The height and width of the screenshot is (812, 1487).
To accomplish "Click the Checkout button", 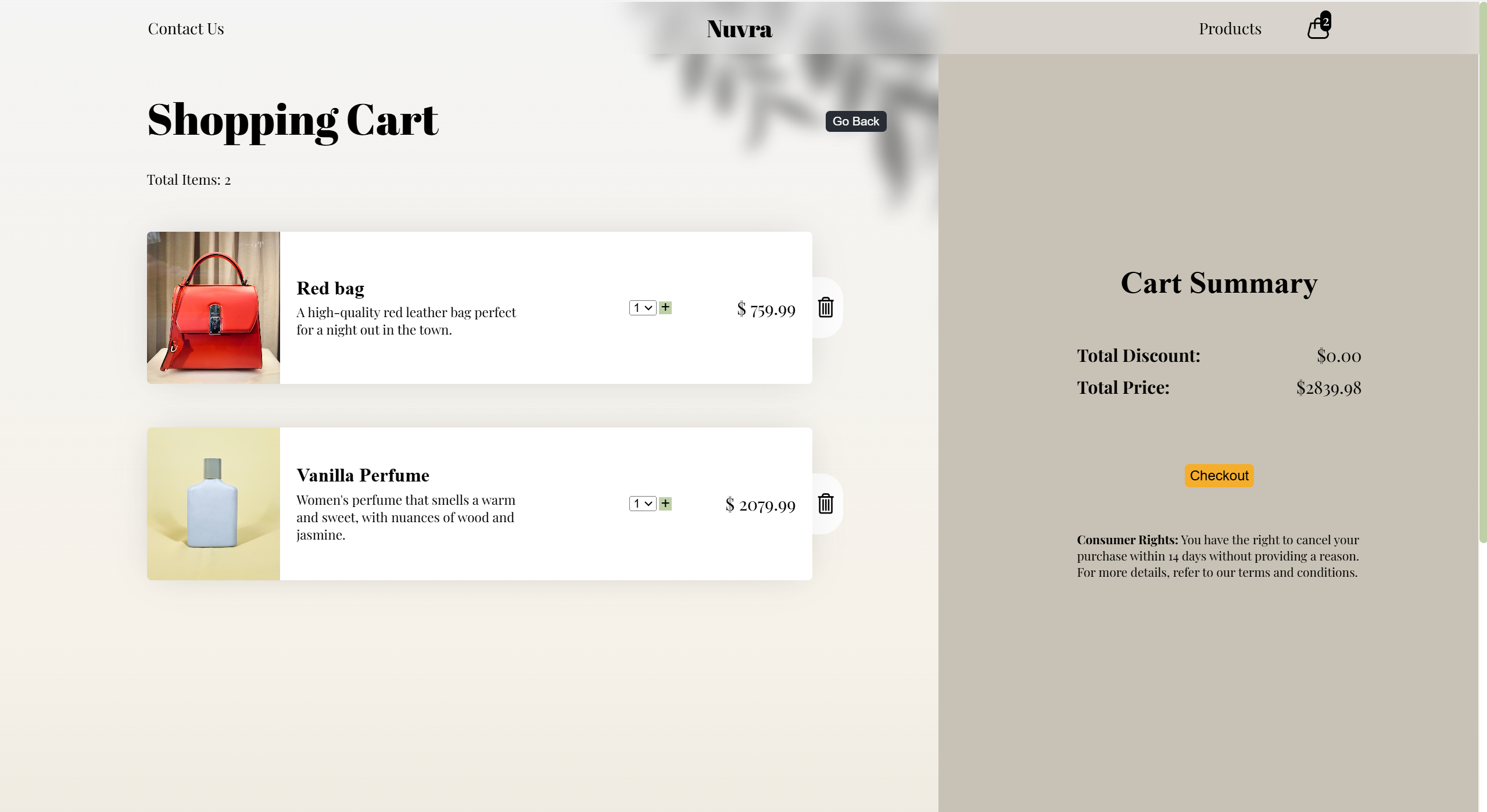I will (1218, 475).
